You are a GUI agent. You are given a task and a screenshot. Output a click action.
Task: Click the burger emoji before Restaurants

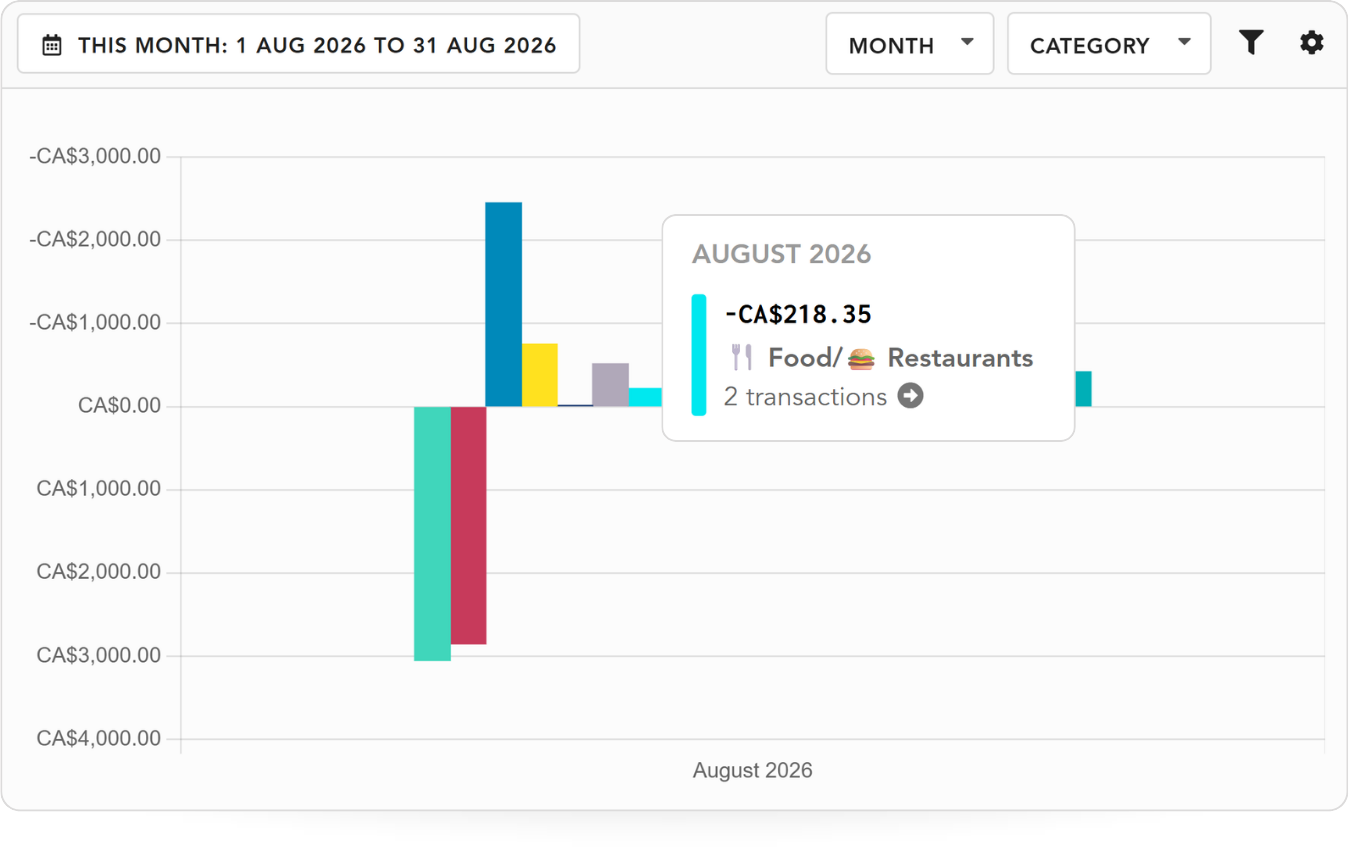(861, 358)
